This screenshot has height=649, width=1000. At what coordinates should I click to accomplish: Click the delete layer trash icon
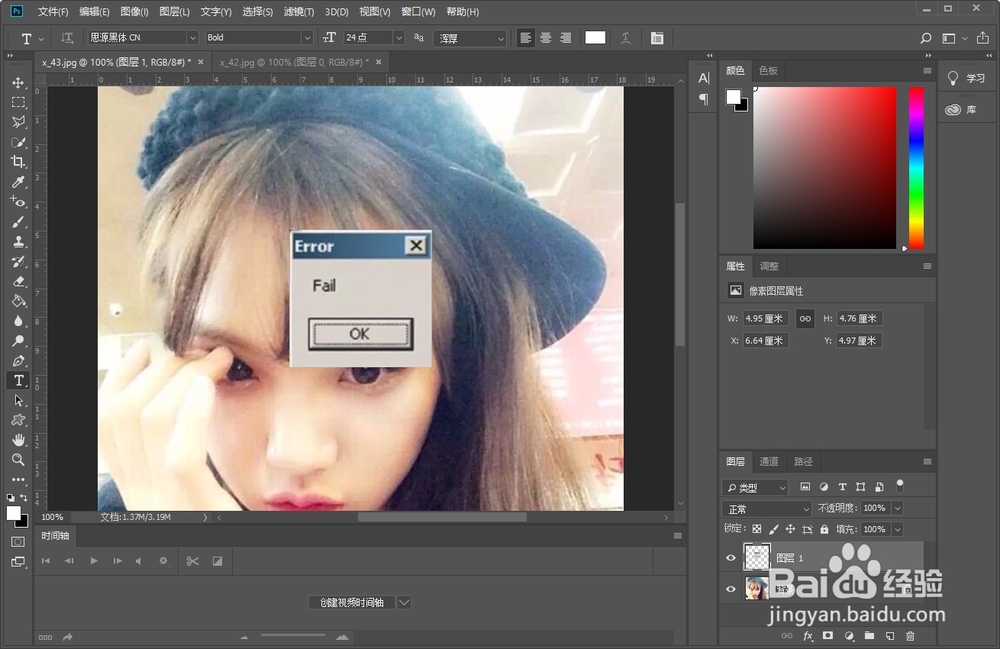pyautogui.click(x=910, y=636)
